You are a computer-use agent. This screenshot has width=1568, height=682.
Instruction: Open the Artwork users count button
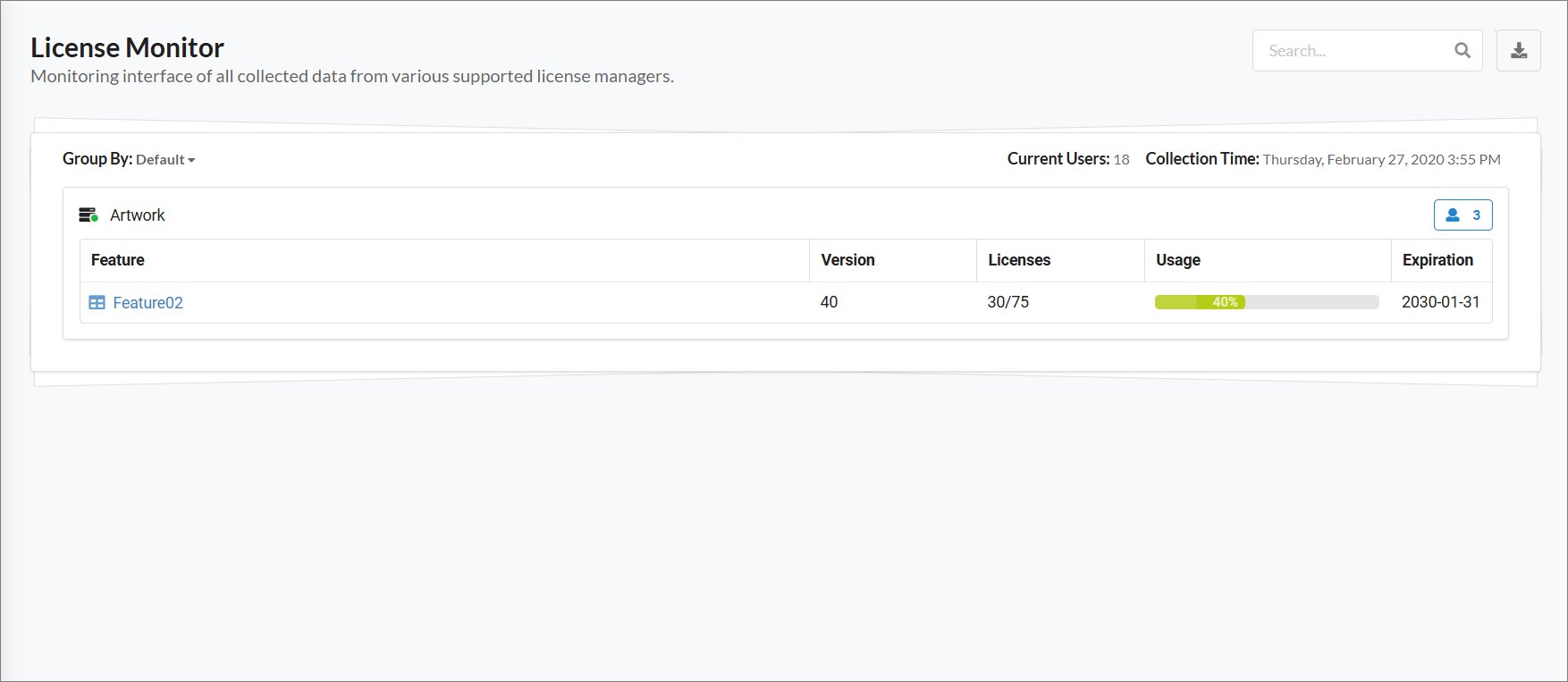[1463, 215]
